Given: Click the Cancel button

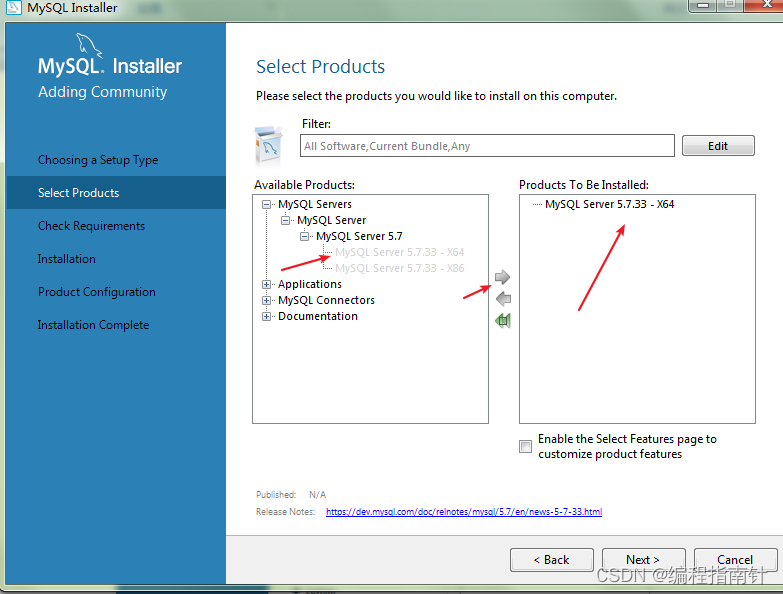Looking at the screenshot, I should 735,560.
